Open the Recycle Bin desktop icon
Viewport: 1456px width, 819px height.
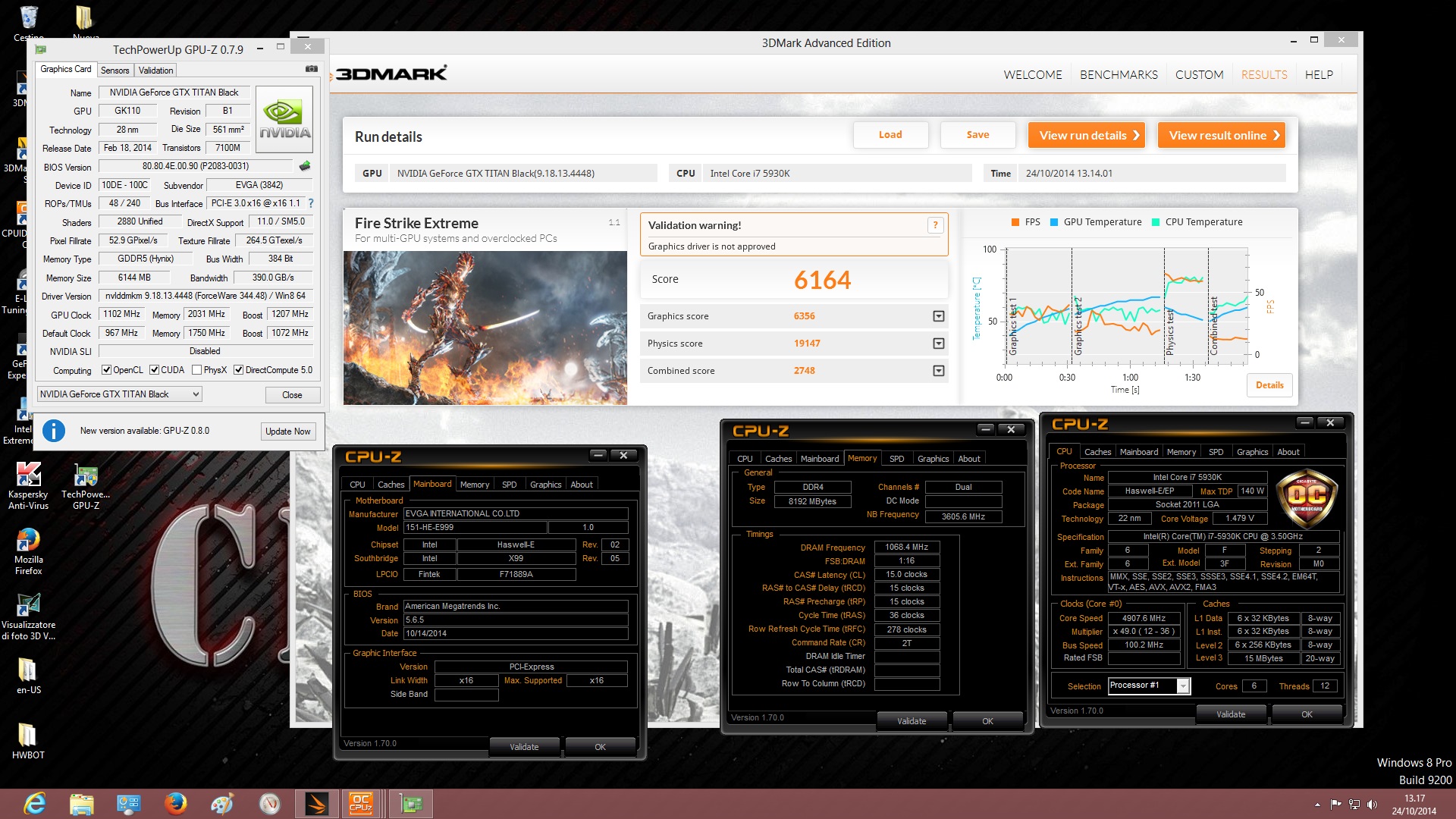click(28, 23)
